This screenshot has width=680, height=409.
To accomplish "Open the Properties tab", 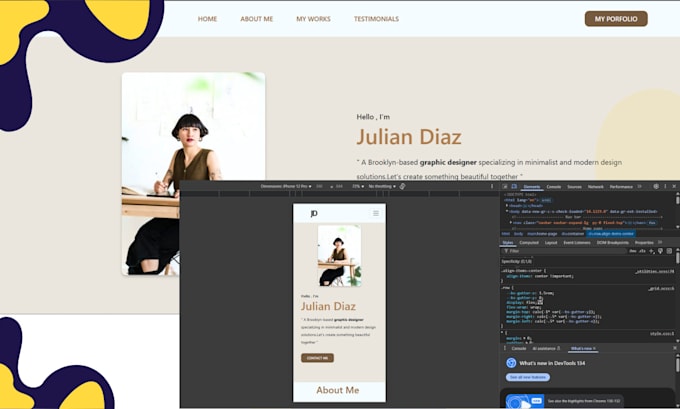I will coord(644,242).
